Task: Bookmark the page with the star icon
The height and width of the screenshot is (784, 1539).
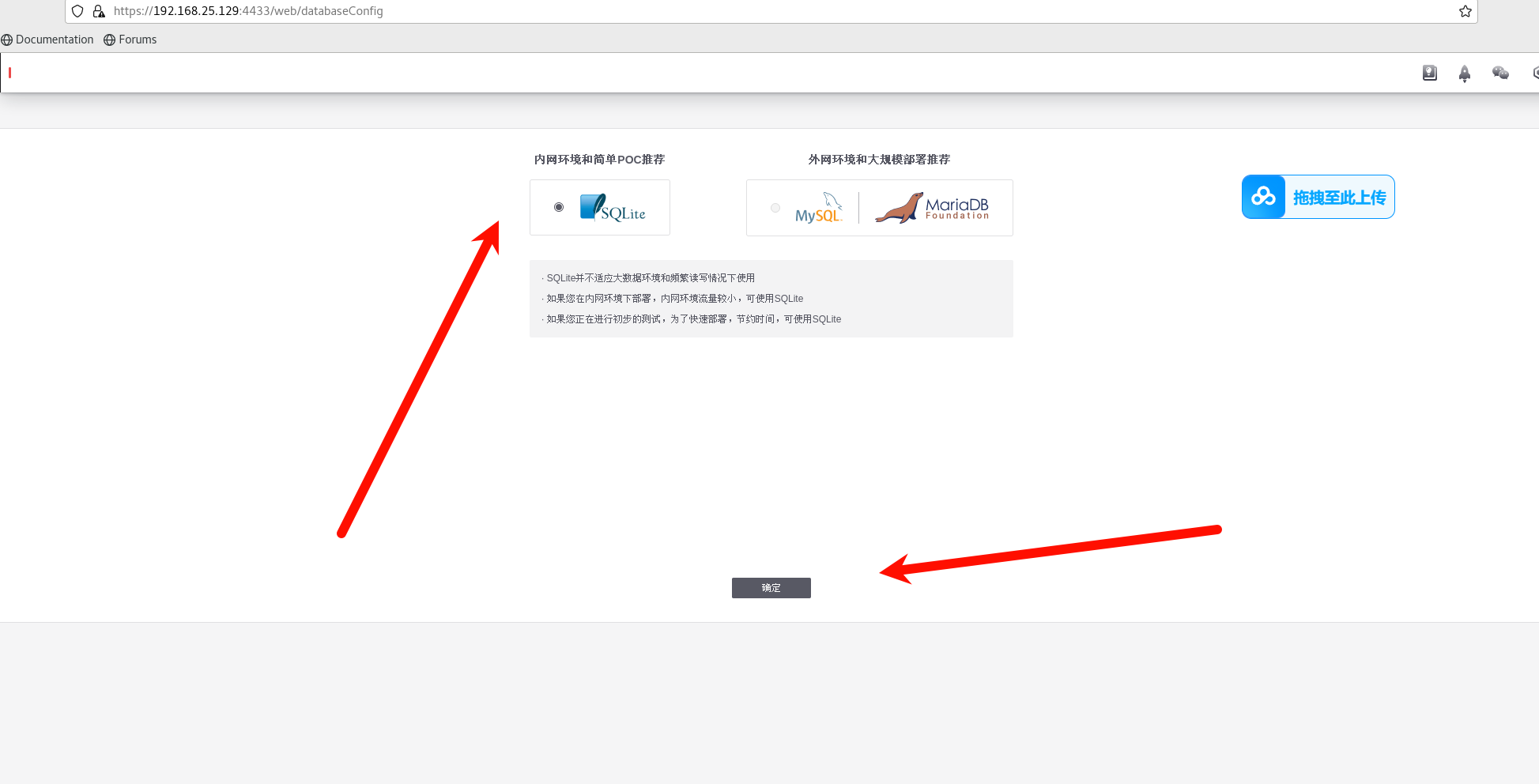Action: pos(1464,11)
